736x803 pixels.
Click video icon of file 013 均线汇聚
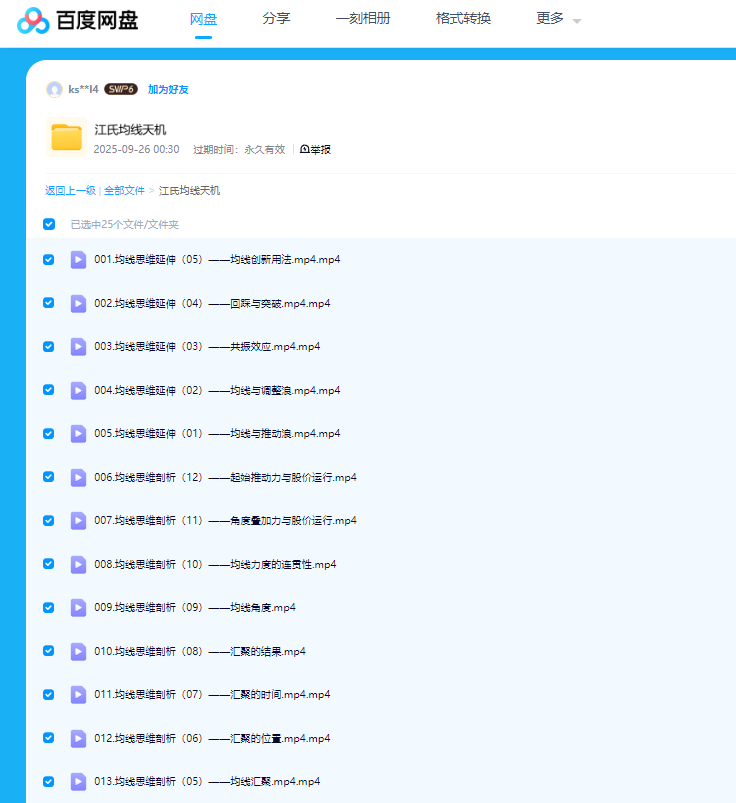pyautogui.click(x=78, y=781)
